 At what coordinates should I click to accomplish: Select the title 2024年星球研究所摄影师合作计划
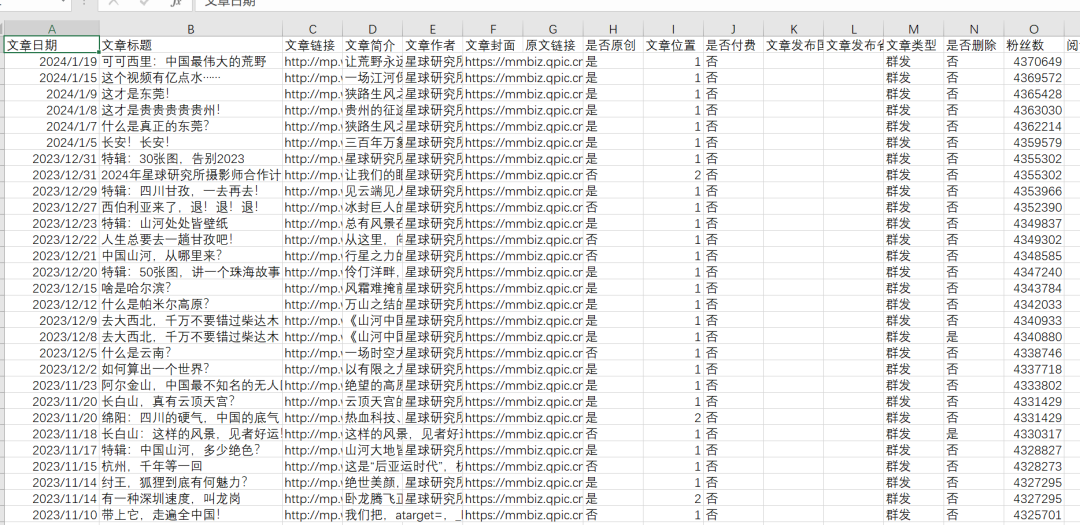pos(191,175)
